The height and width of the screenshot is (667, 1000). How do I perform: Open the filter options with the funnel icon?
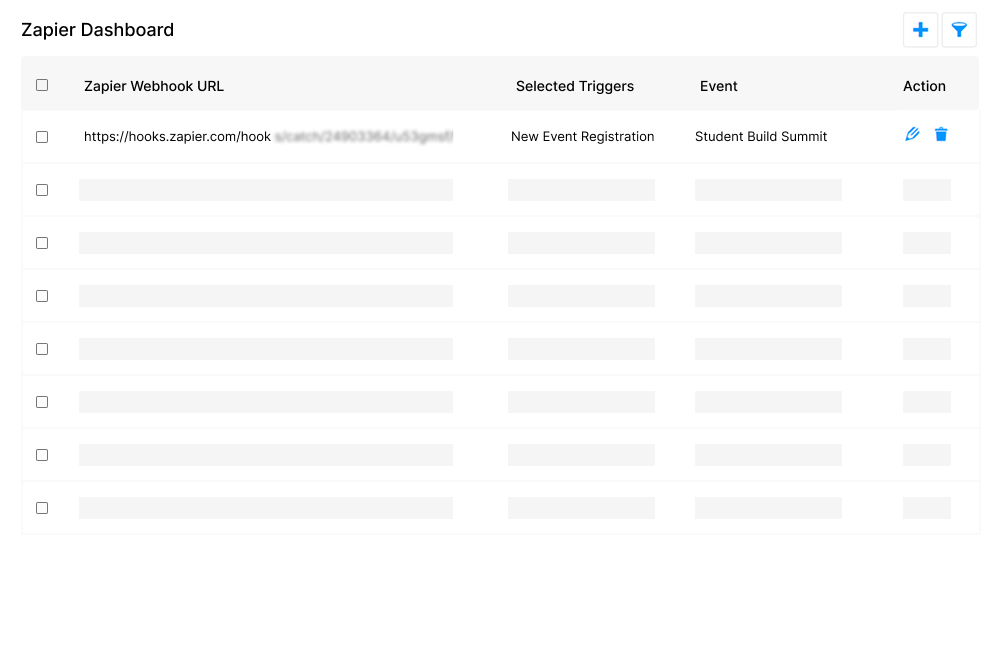click(959, 30)
